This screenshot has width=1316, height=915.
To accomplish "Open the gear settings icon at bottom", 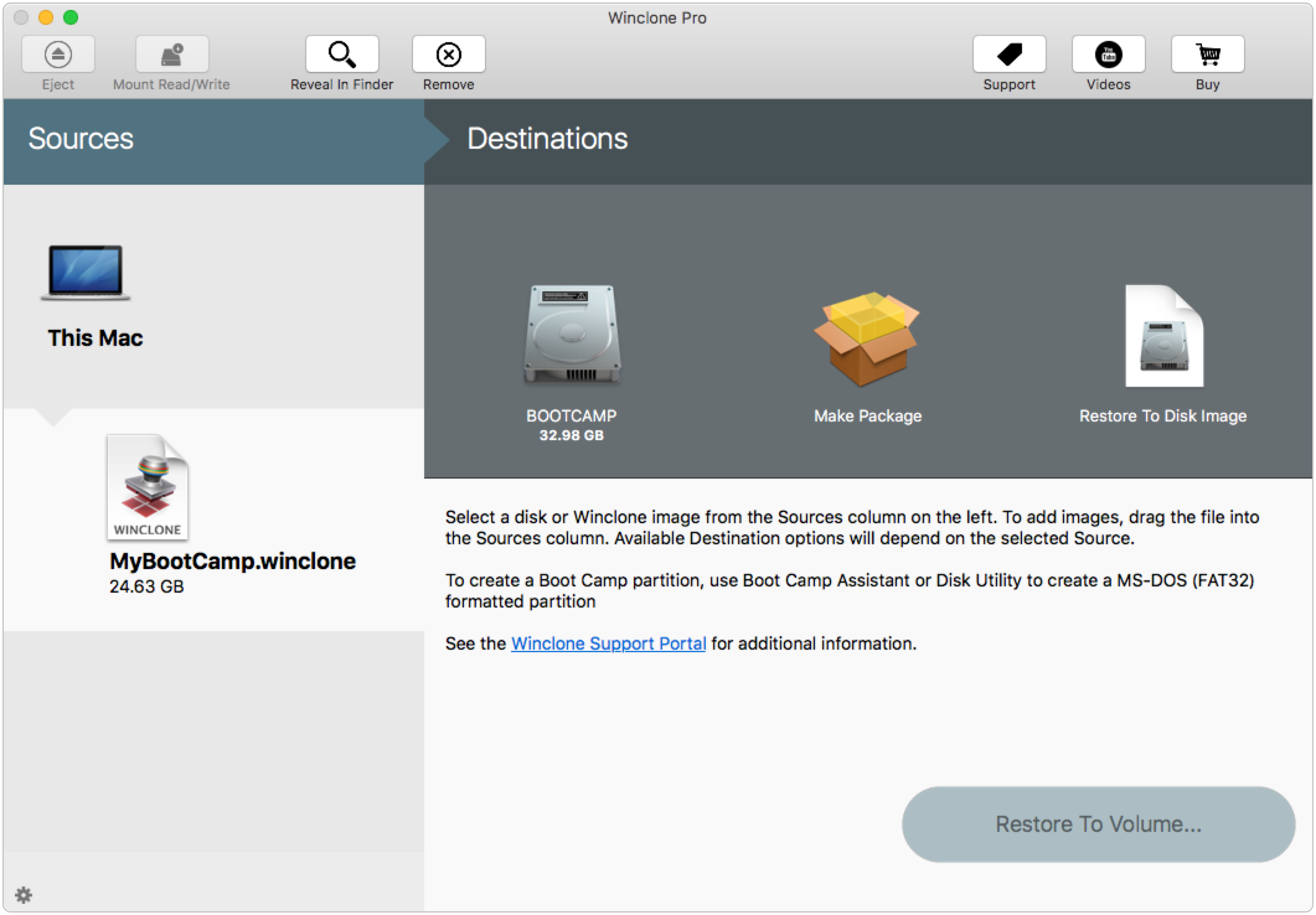I will point(24,895).
